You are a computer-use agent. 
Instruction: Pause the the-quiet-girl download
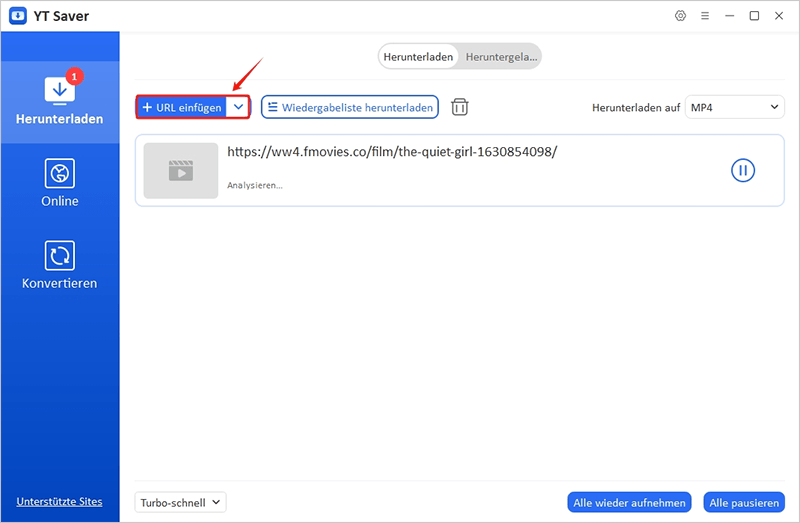742,170
